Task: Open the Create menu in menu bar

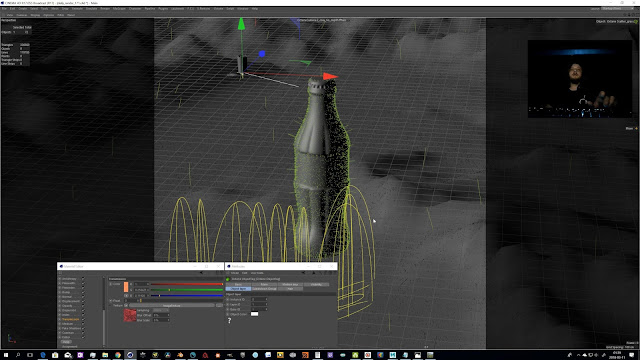Action: click(22, 9)
